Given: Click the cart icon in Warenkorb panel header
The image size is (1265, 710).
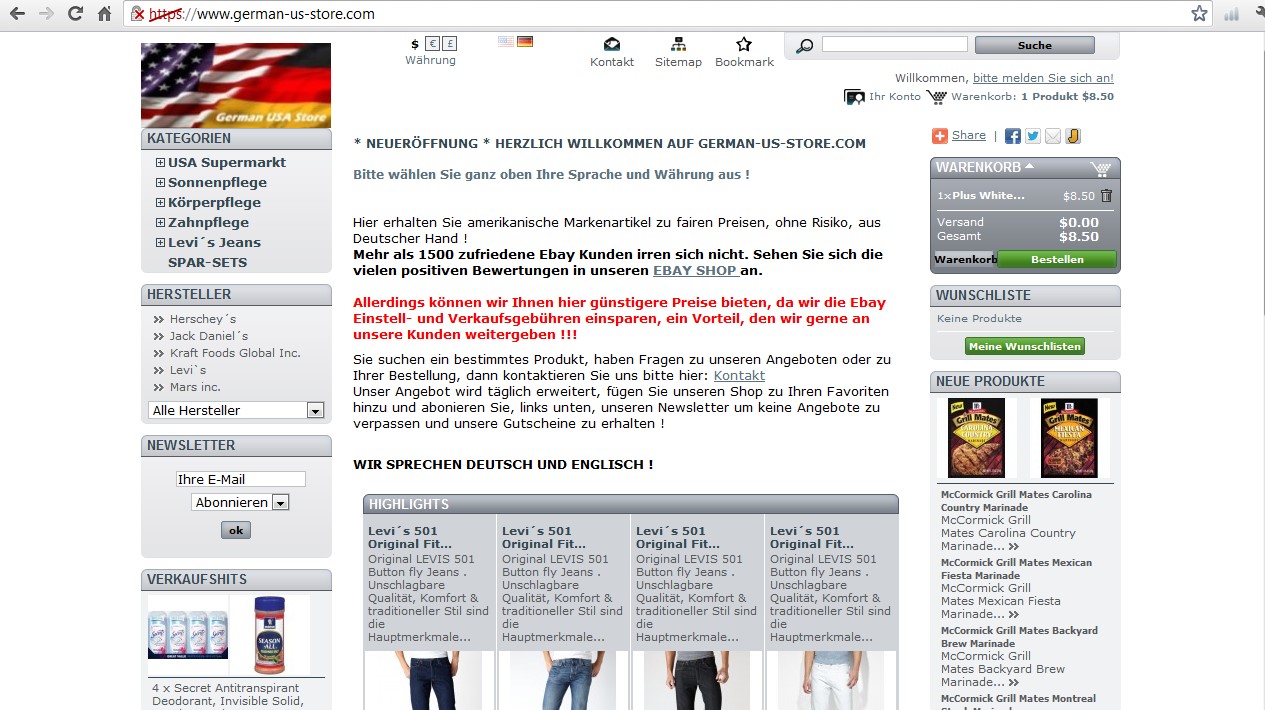Looking at the screenshot, I should [1101, 168].
